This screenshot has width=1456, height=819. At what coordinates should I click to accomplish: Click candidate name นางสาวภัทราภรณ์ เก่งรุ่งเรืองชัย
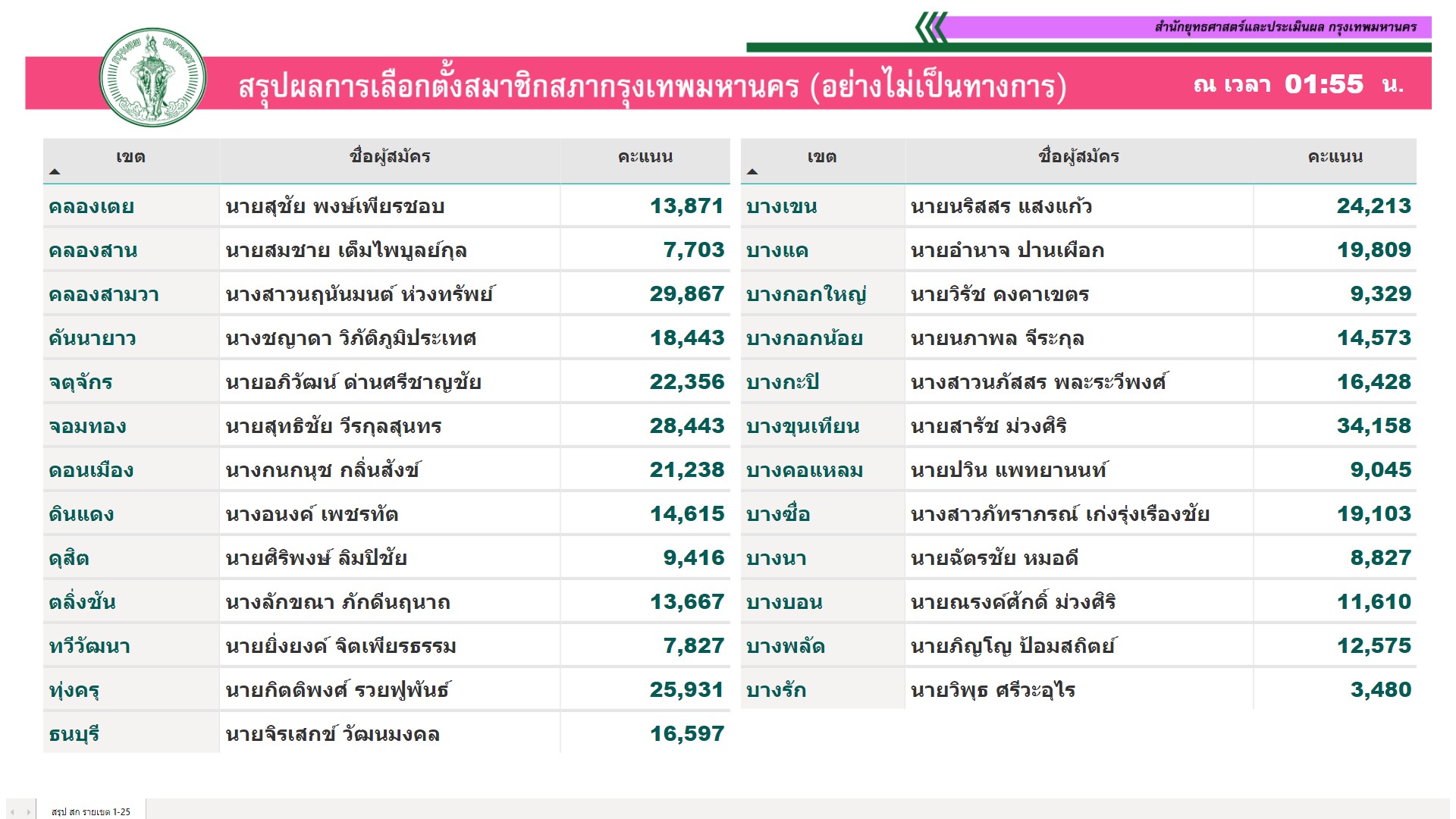tap(1060, 514)
